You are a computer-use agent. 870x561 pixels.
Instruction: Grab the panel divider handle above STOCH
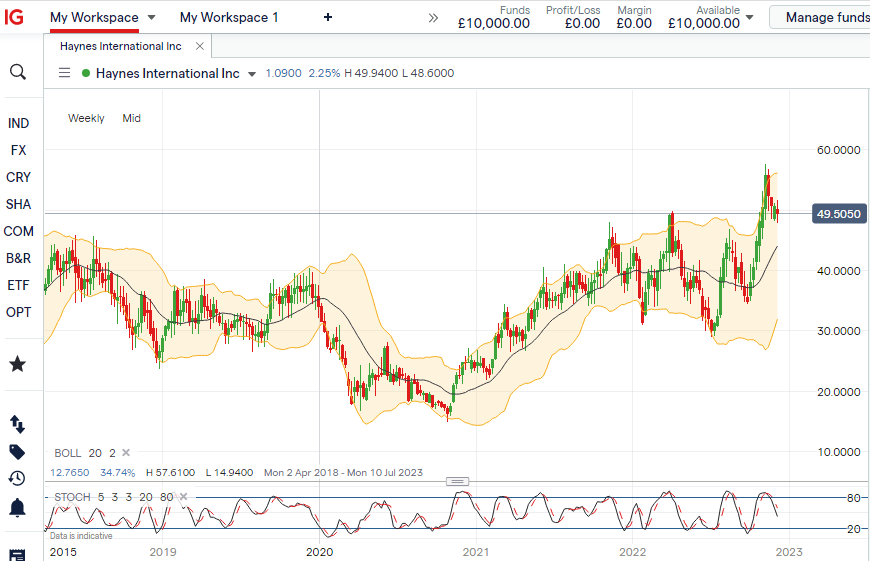[x=458, y=481]
